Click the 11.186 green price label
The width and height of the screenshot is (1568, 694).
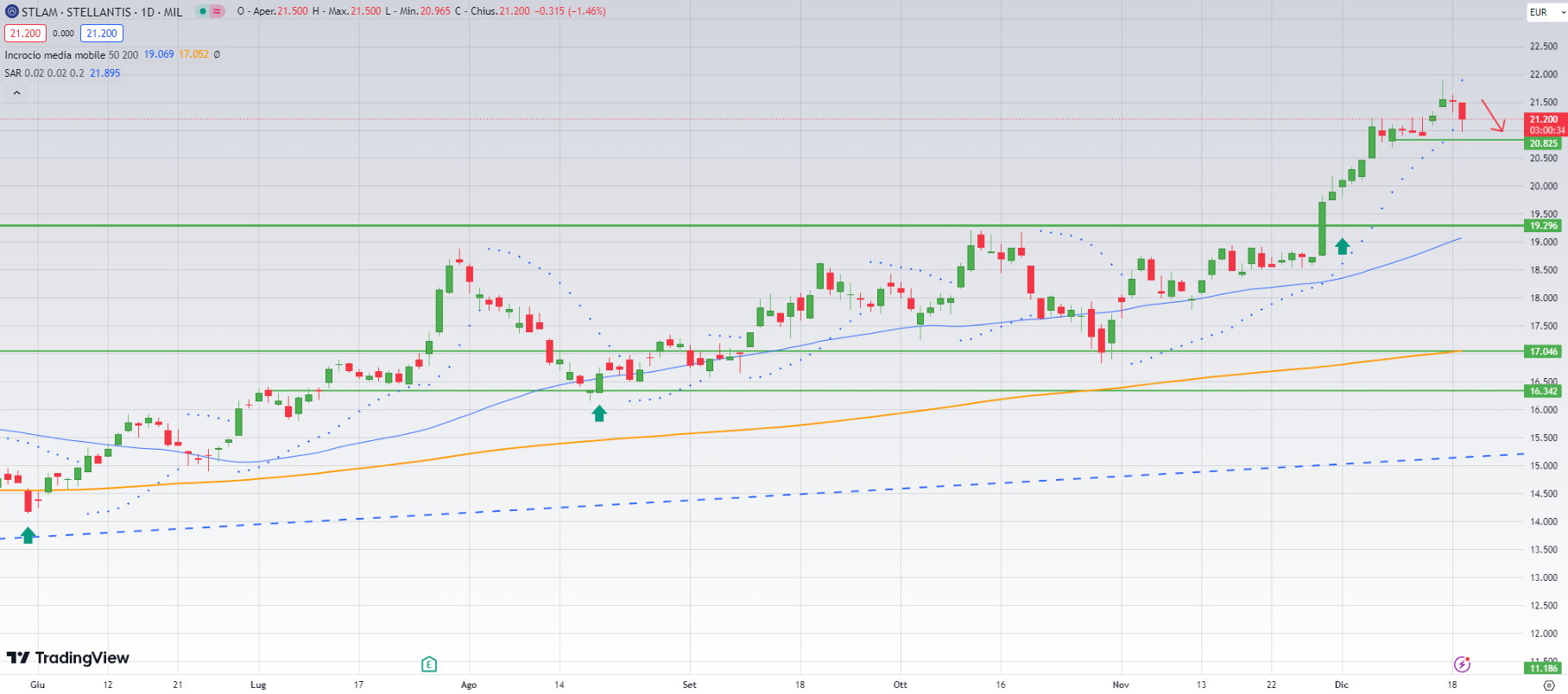click(x=1544, y=668)
